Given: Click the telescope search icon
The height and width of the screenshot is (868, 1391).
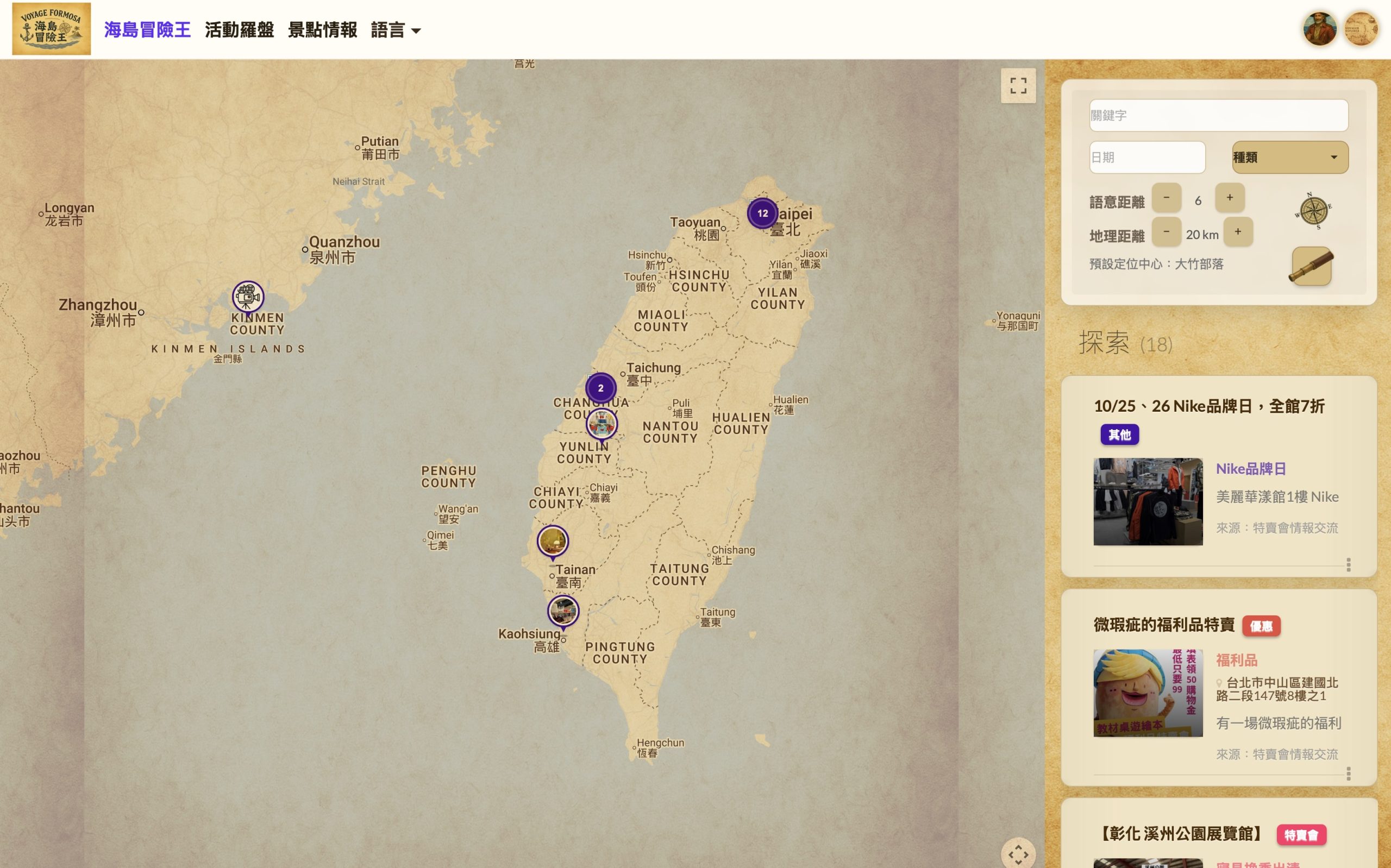Looking at the screenshot, I should pos(1311,266).
